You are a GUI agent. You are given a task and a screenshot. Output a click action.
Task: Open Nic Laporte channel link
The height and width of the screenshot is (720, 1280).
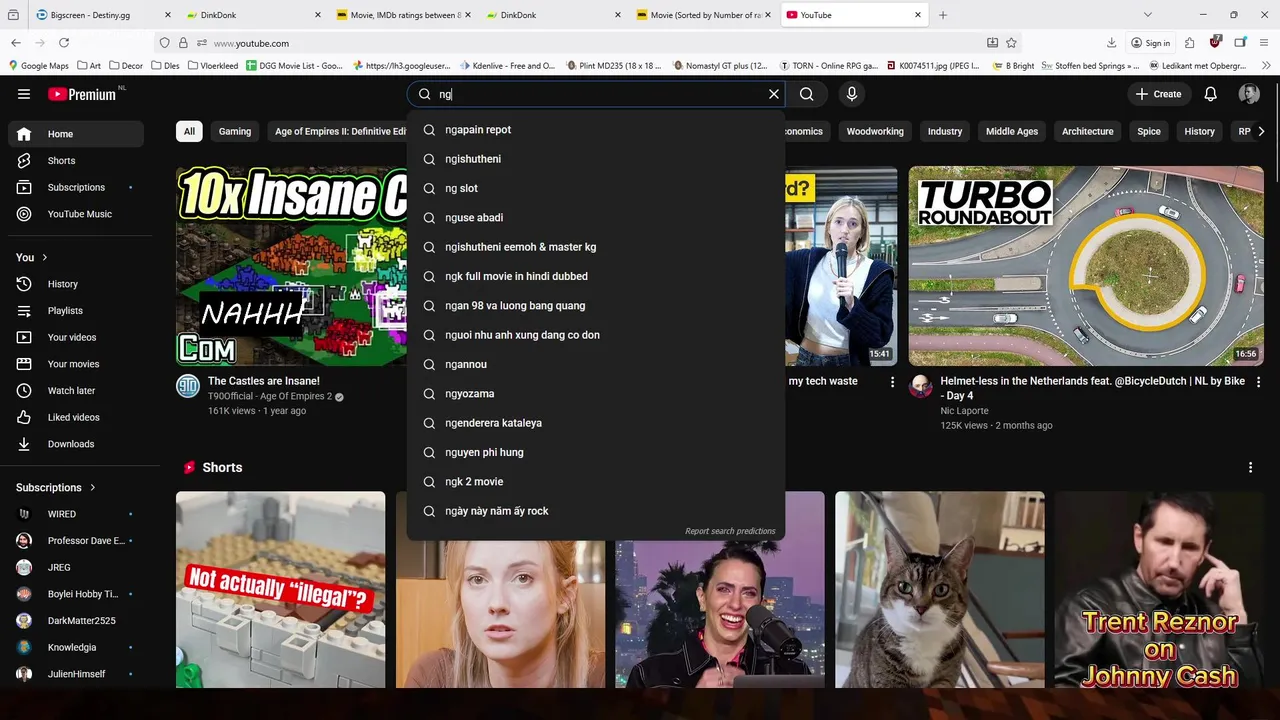[x=964, y=411]
